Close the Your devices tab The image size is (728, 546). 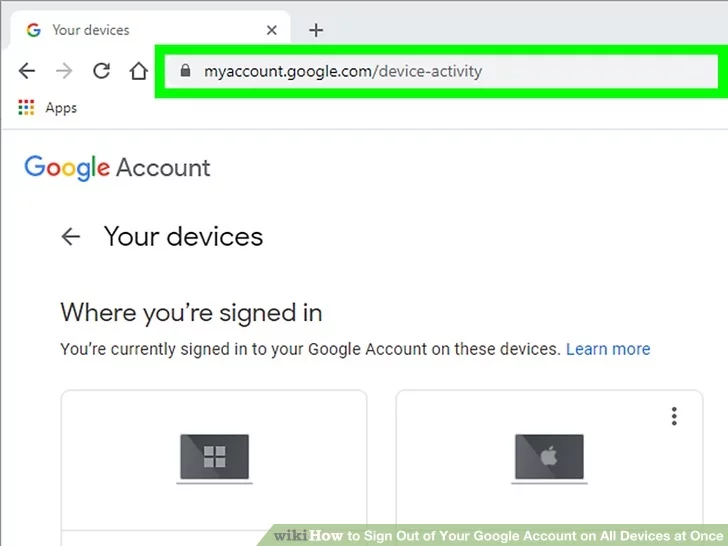tap(272, 31)
